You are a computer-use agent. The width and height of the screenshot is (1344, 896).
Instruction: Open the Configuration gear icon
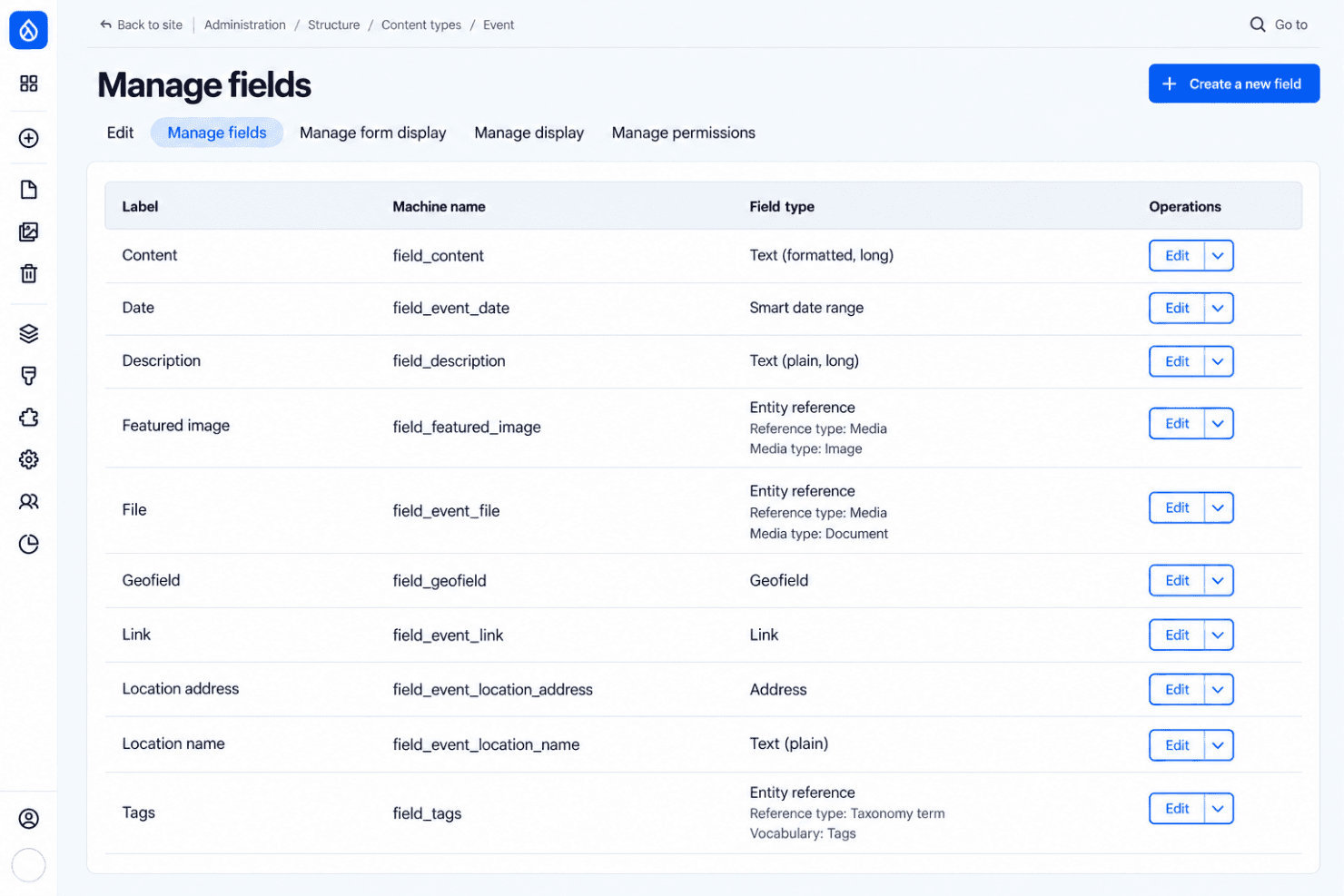pos(29,459)
